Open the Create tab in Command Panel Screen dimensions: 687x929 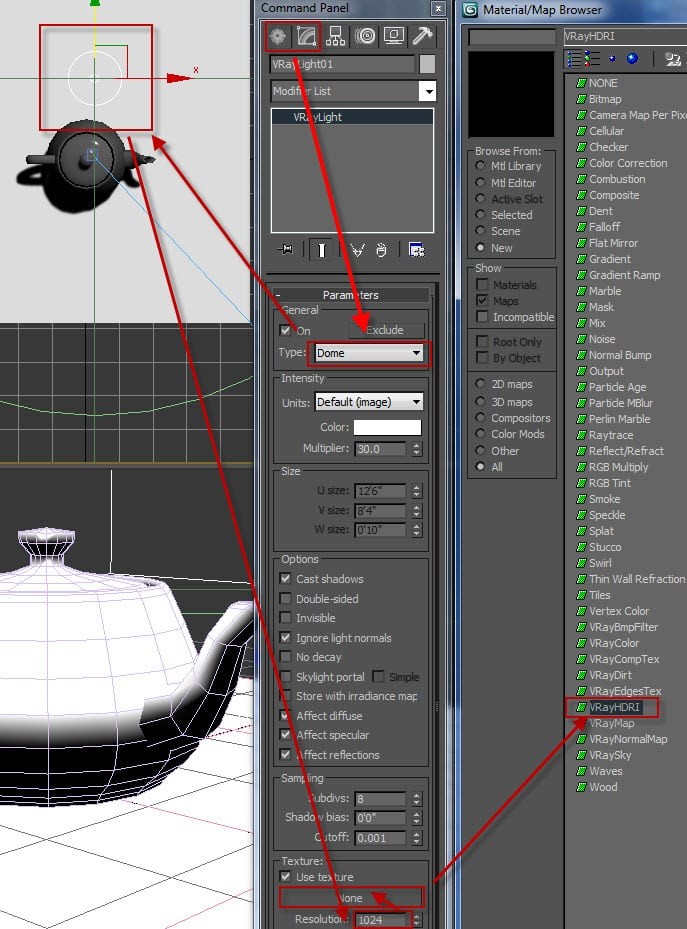[x=278, y=37]
